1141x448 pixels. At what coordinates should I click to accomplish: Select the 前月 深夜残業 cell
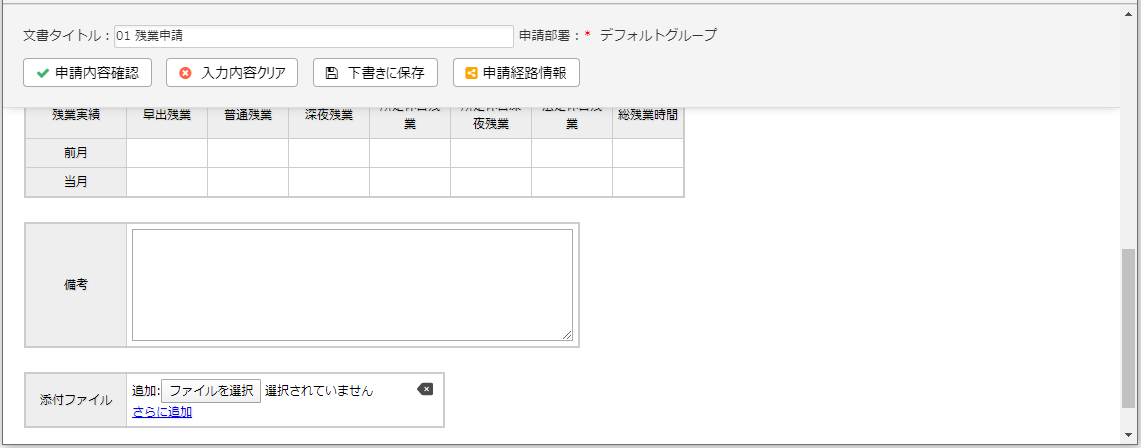point(329,153)
